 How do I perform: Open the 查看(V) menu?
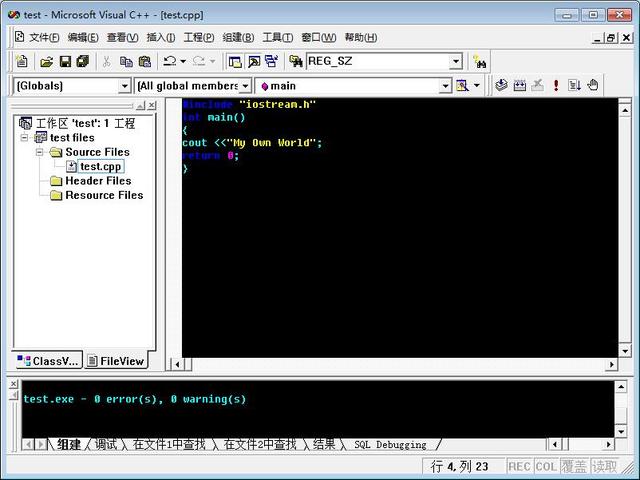122,38
